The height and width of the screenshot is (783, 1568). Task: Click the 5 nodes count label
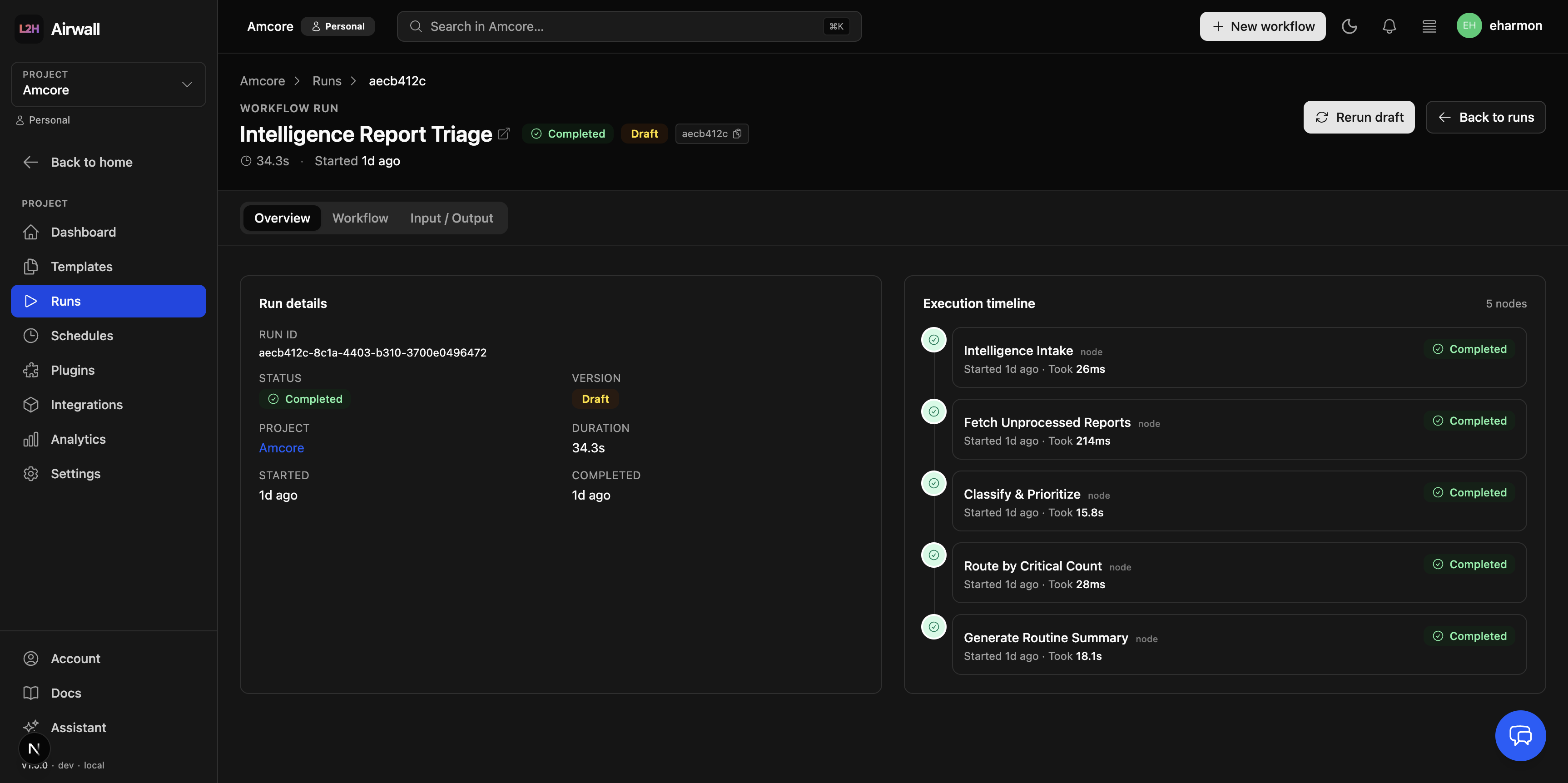point(1506,303)
